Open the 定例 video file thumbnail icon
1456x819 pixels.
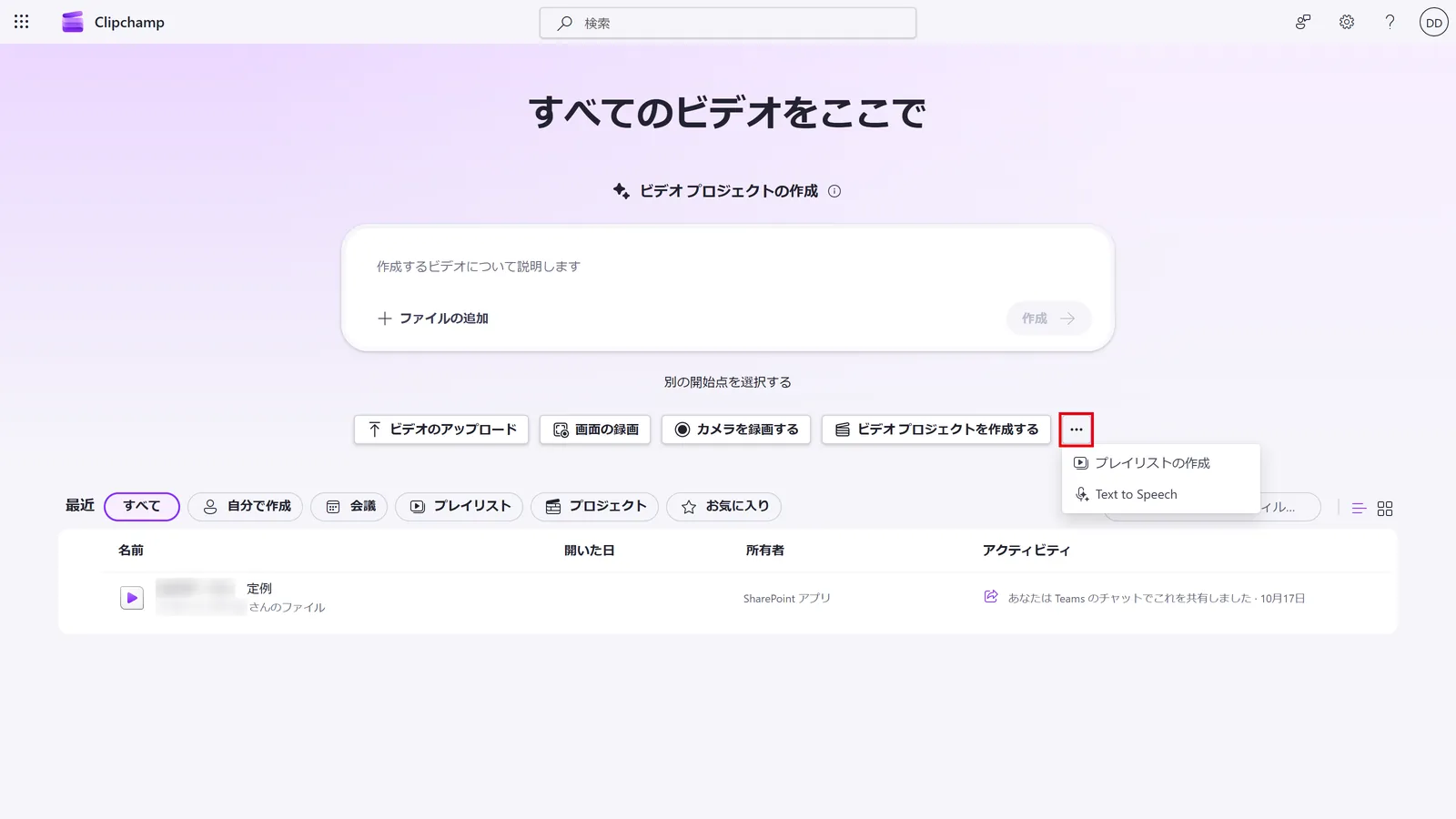point(132,598)
